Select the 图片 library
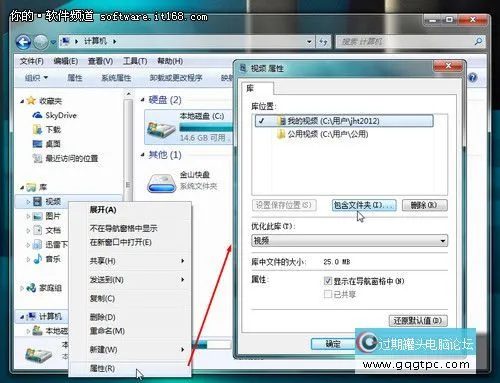The image size is (500, 383). (46, 216)
